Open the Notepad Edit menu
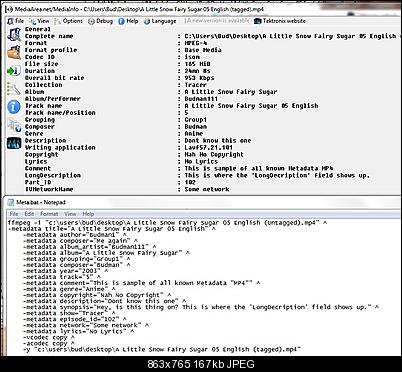 (x=29, y=214)
